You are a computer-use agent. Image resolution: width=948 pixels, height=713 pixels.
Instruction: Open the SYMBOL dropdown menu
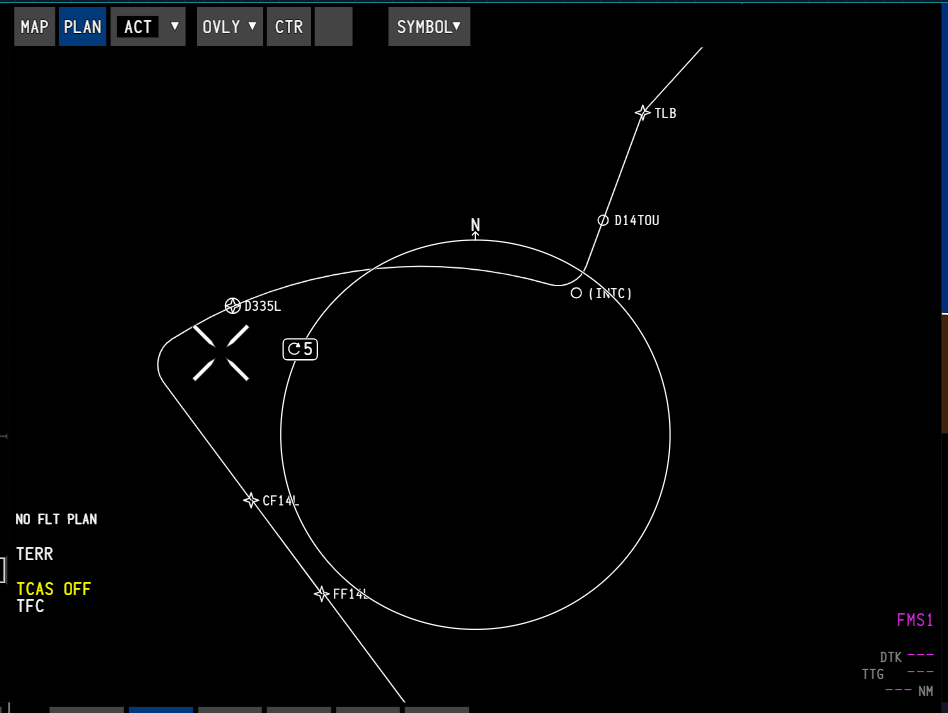pyautogui.click(x=429, y=27)
